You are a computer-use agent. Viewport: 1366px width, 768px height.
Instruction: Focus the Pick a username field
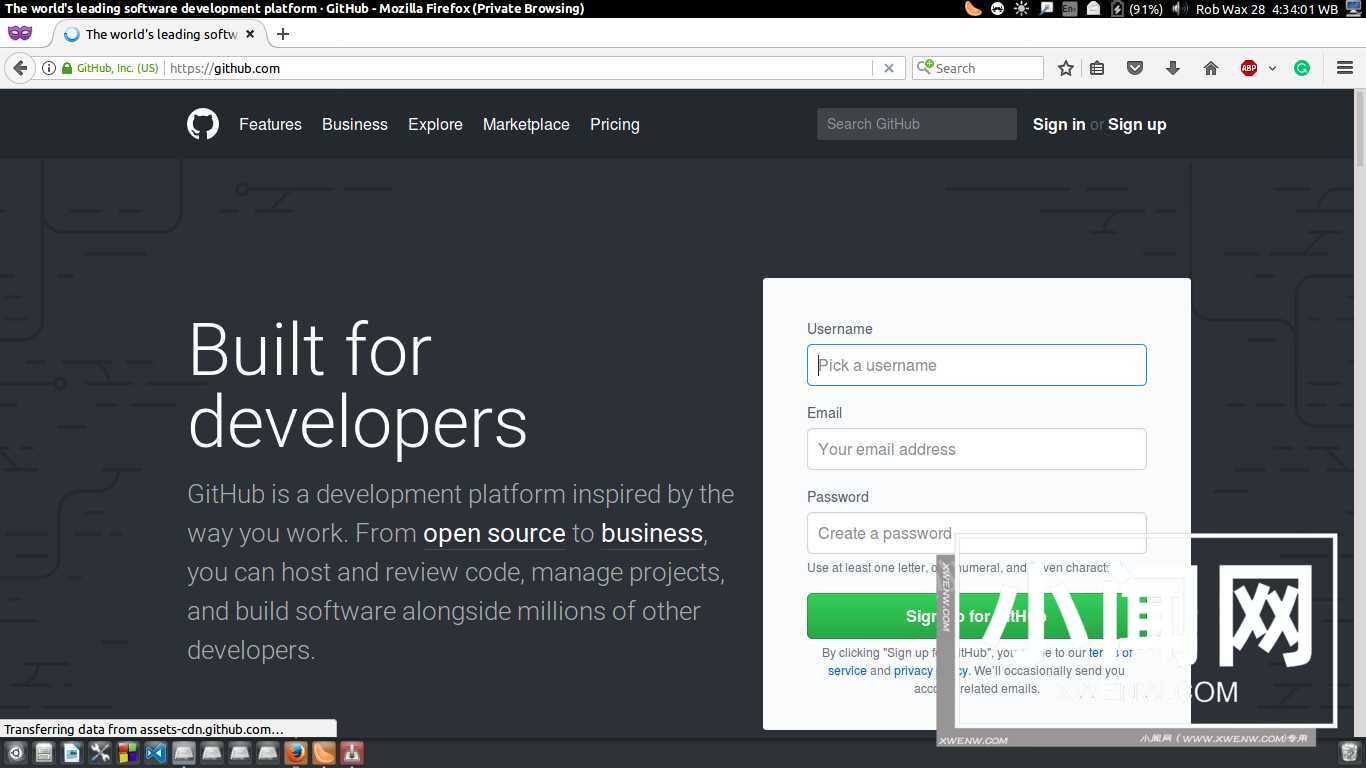click(977, 365)
